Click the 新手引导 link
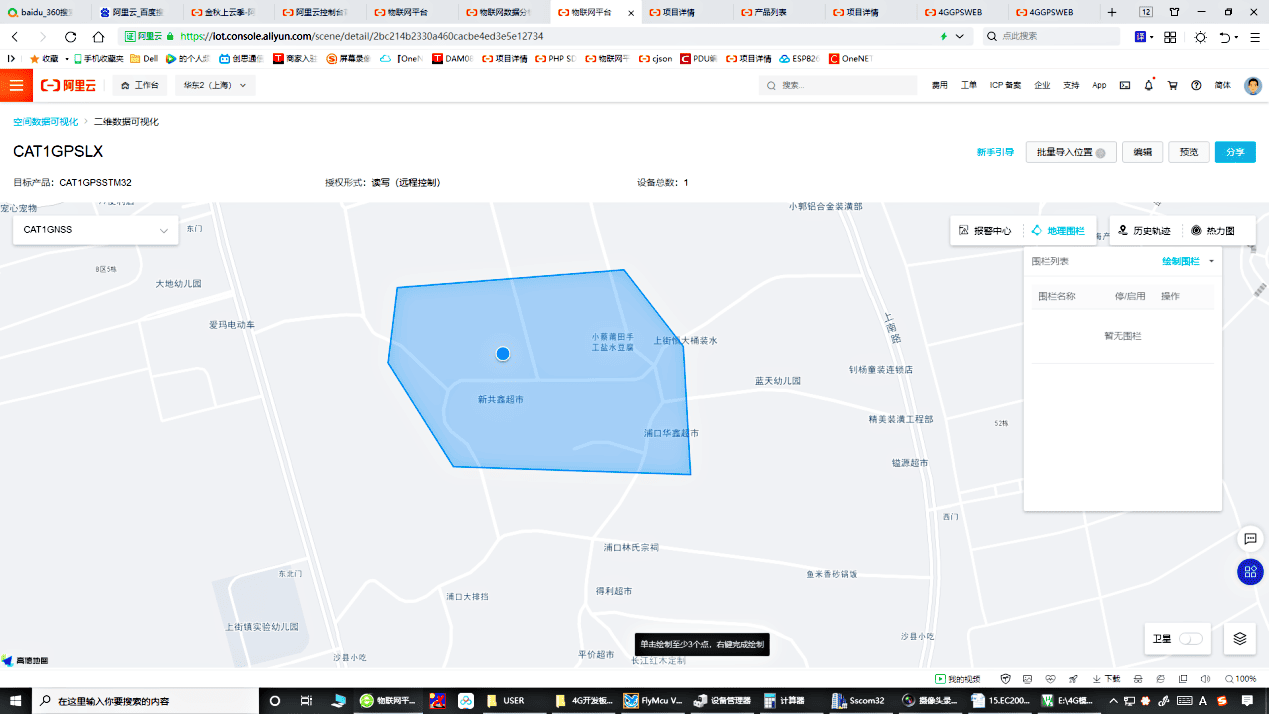 click(x=995, y=152)
